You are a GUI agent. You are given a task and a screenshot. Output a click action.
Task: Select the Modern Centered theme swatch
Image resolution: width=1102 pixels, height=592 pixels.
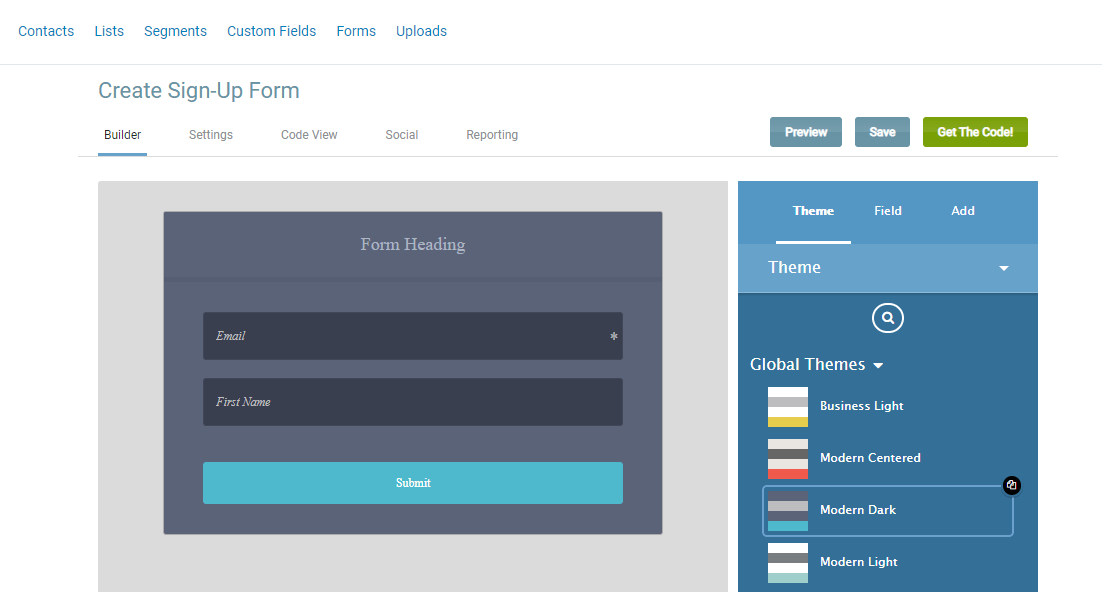click(788, 458)
